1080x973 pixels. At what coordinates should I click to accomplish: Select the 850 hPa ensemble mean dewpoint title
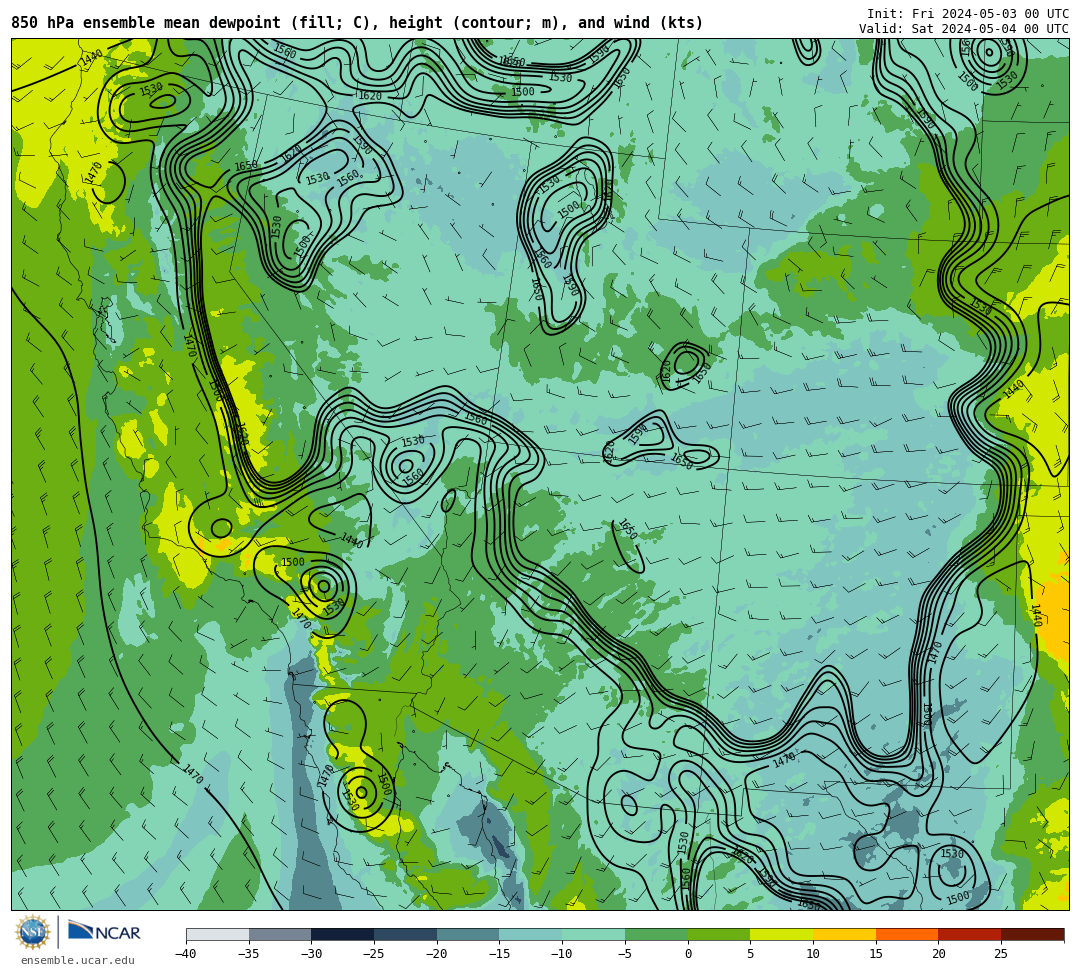(357, 23)
